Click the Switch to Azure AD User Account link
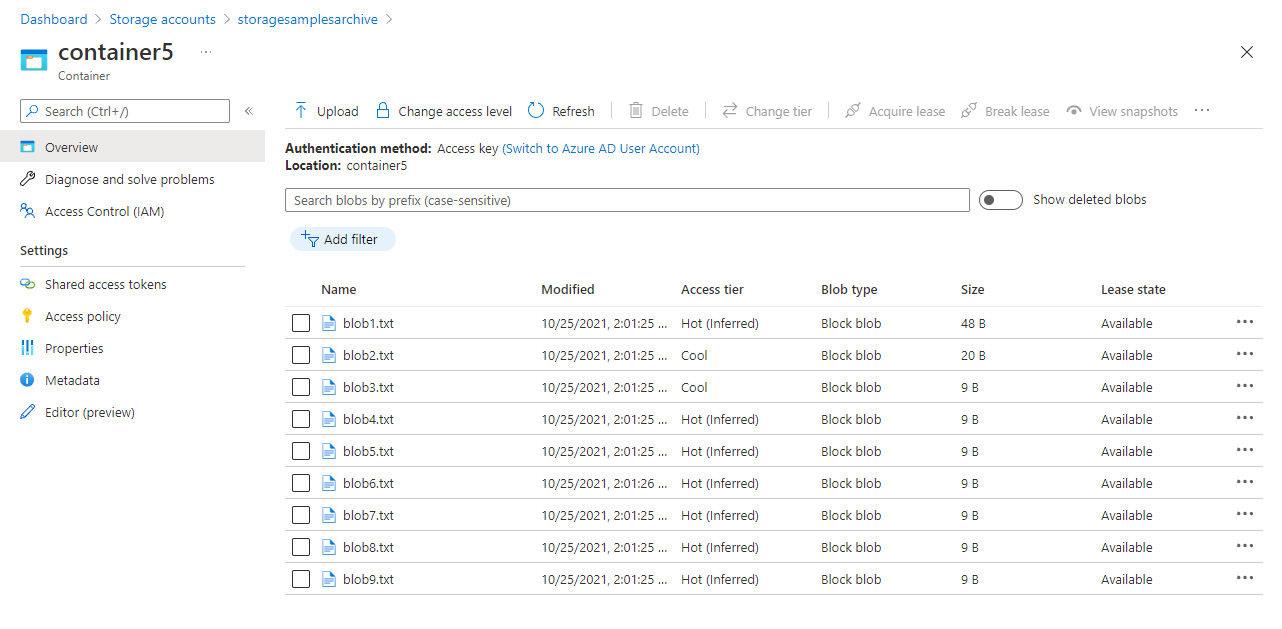This screenshot has height=629, width=1282. pos(601,147)
